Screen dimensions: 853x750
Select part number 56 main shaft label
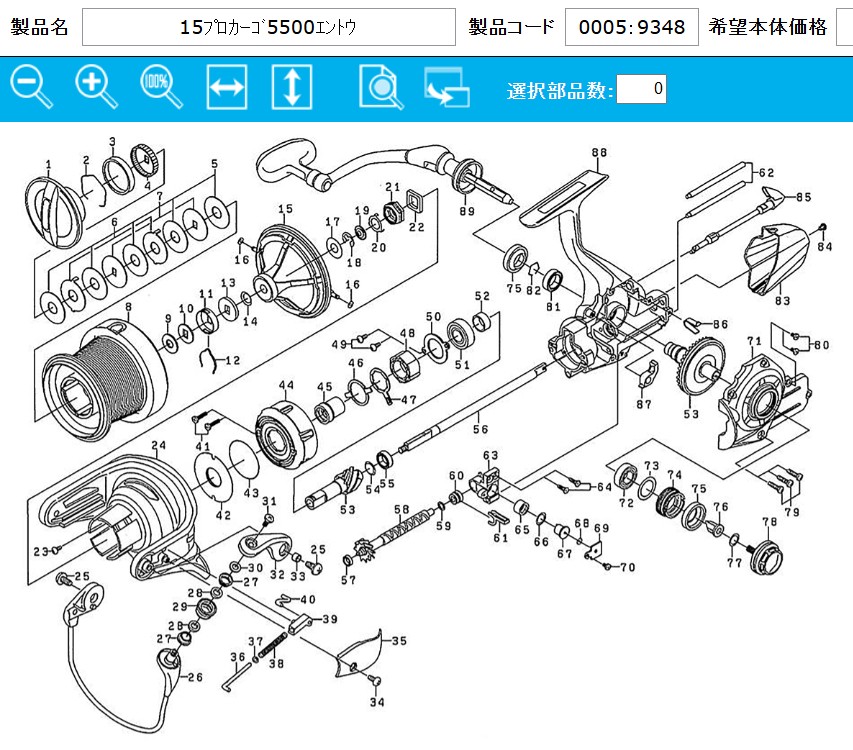pos(480,429)
